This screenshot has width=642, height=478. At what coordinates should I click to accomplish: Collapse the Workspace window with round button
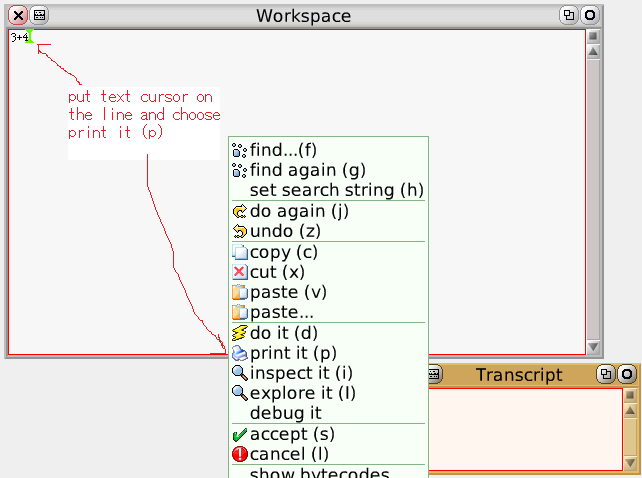coord(589,15)
